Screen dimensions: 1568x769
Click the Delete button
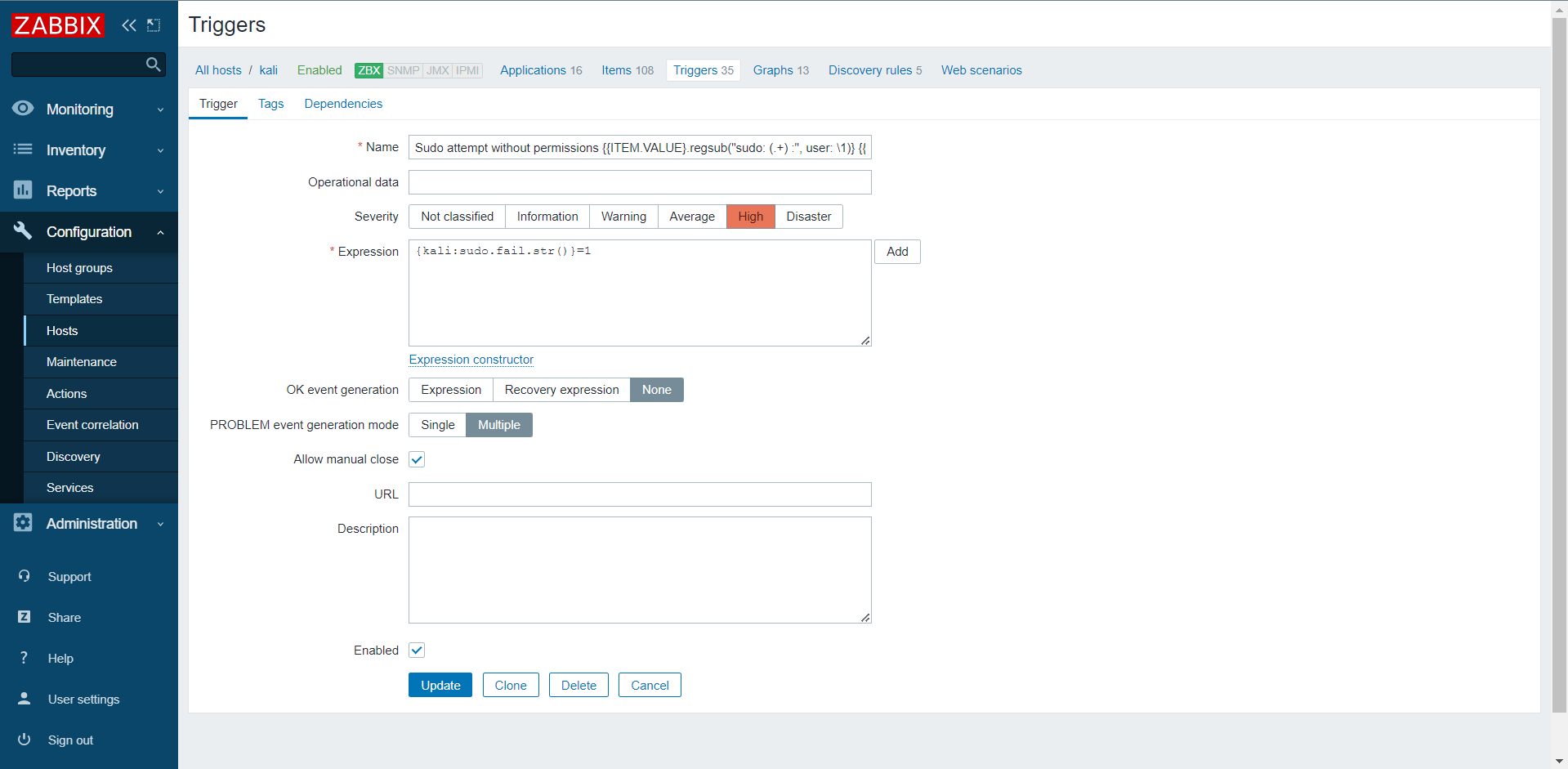click(x=579, y=685)
